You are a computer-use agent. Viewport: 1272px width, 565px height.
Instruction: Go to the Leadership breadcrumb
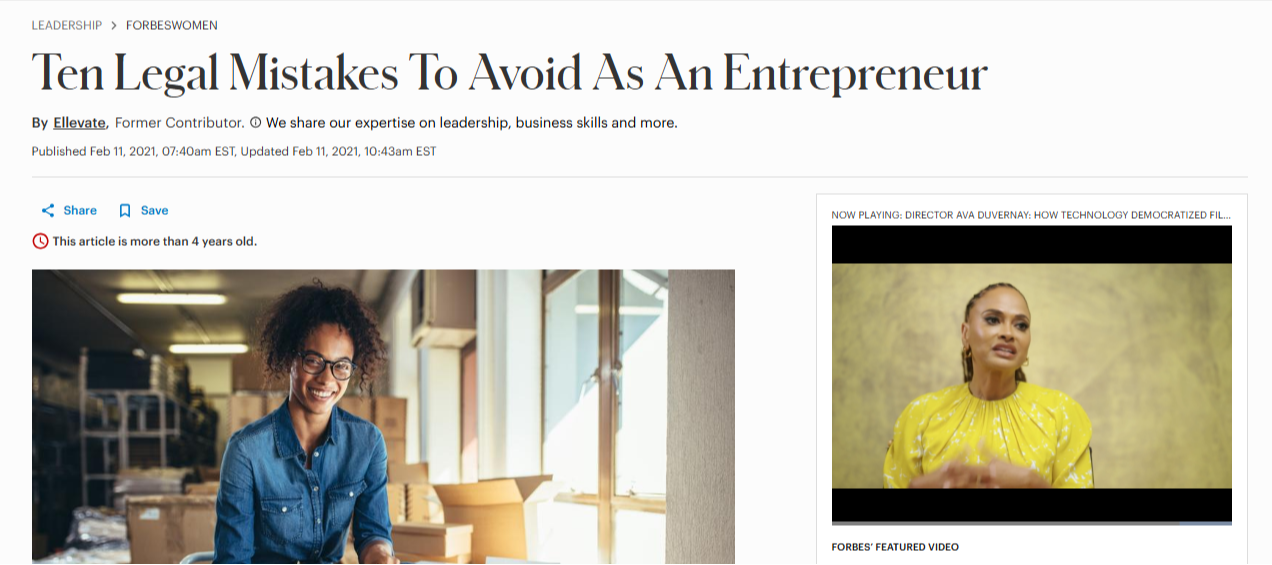tap(67, 25)
